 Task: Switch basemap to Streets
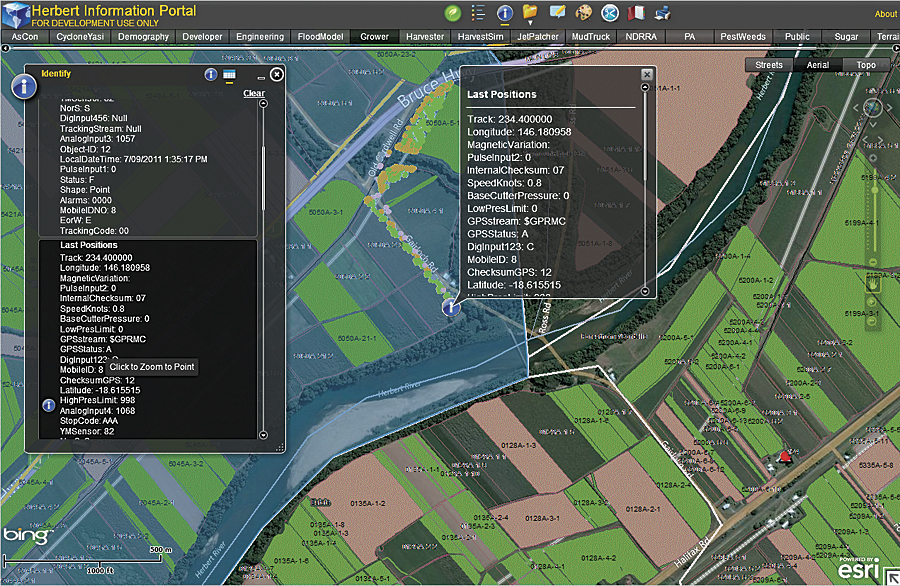[x=769, y=65]
